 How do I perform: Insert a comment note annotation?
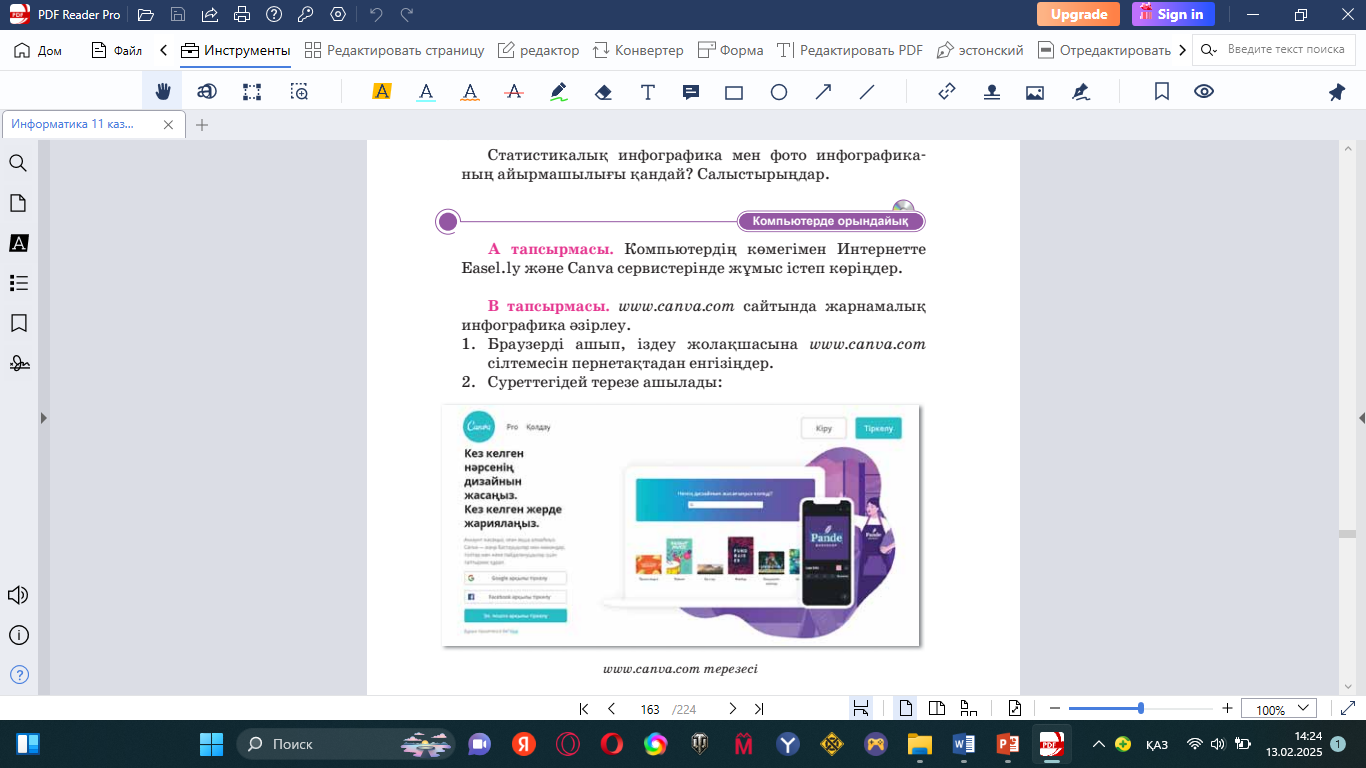[x=690, y=92]
